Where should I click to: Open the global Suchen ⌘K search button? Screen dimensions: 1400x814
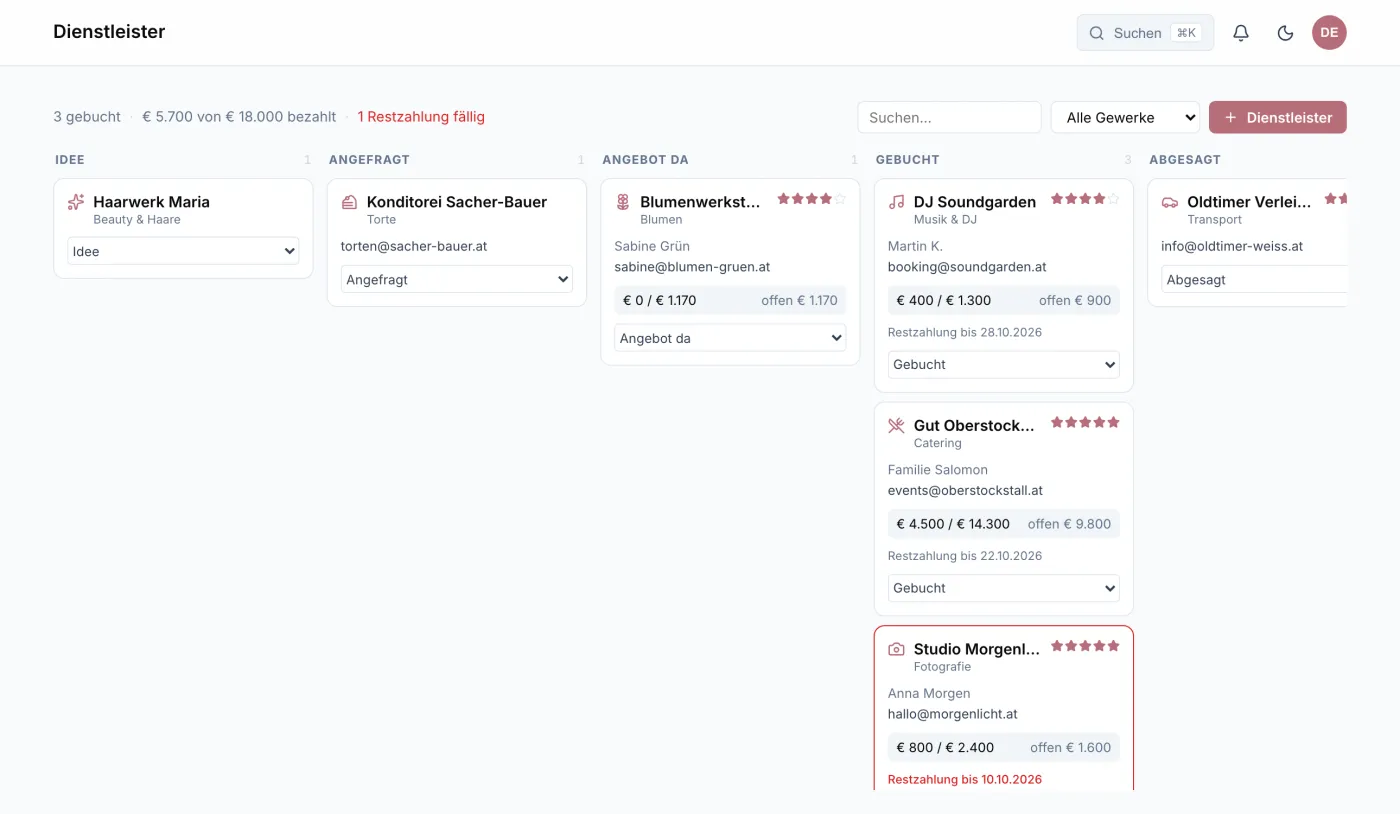pos(1145,33)
